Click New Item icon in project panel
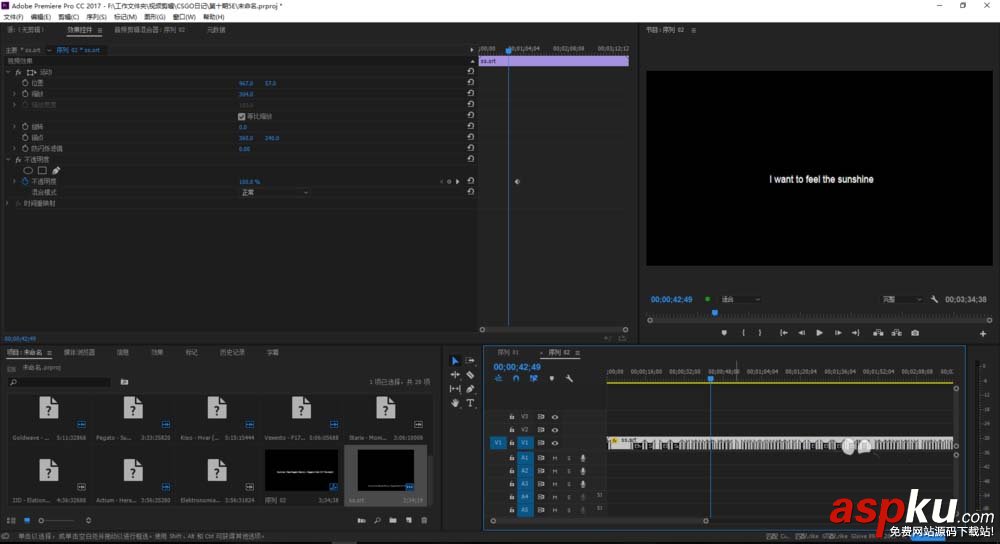 [409, 520]
